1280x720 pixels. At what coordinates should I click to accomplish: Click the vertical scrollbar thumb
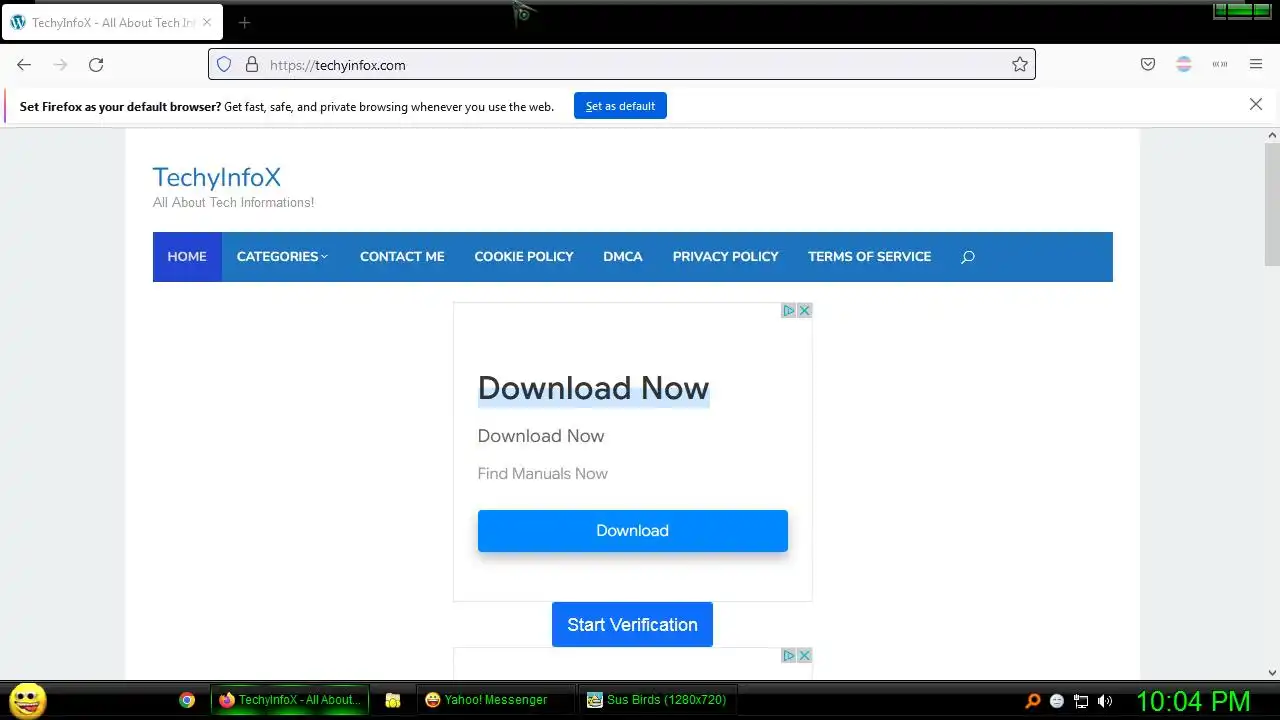[x=1272, y=205]
